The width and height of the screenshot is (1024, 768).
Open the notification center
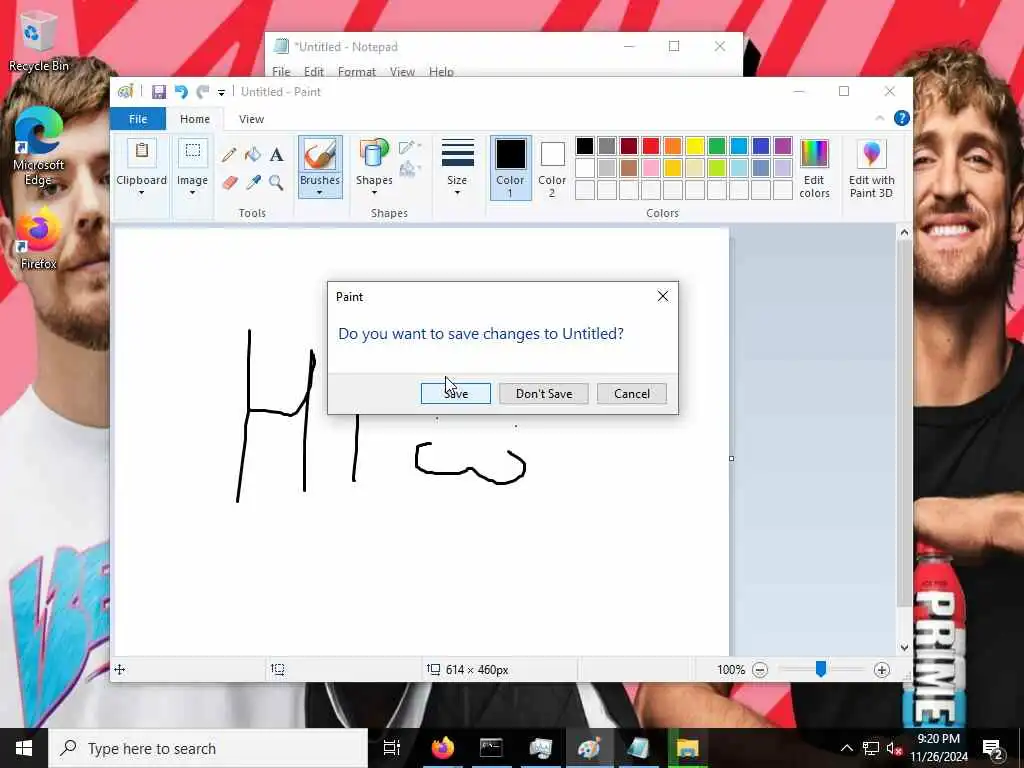992,748
